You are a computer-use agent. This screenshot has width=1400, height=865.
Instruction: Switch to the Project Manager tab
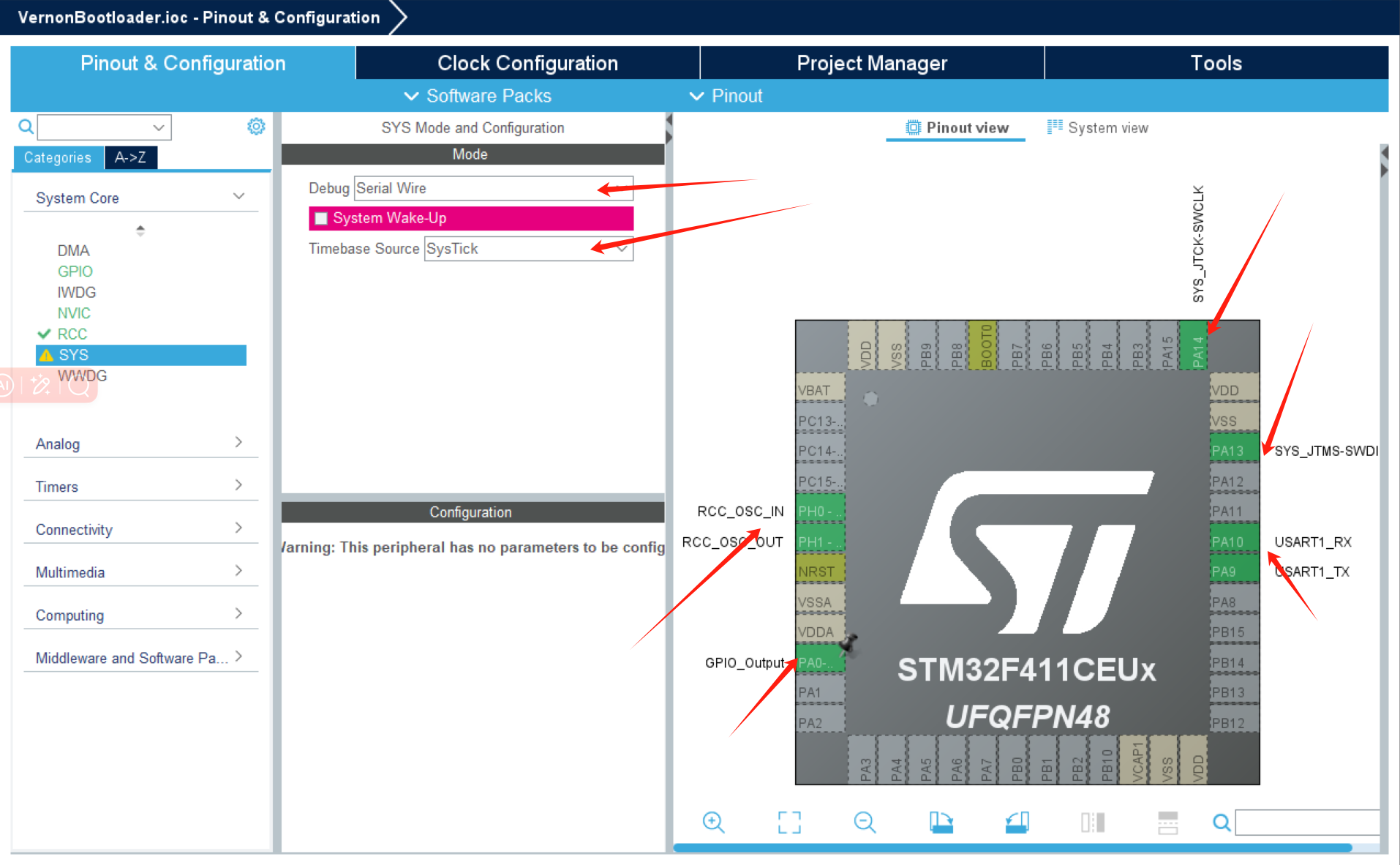coord(872,63)
